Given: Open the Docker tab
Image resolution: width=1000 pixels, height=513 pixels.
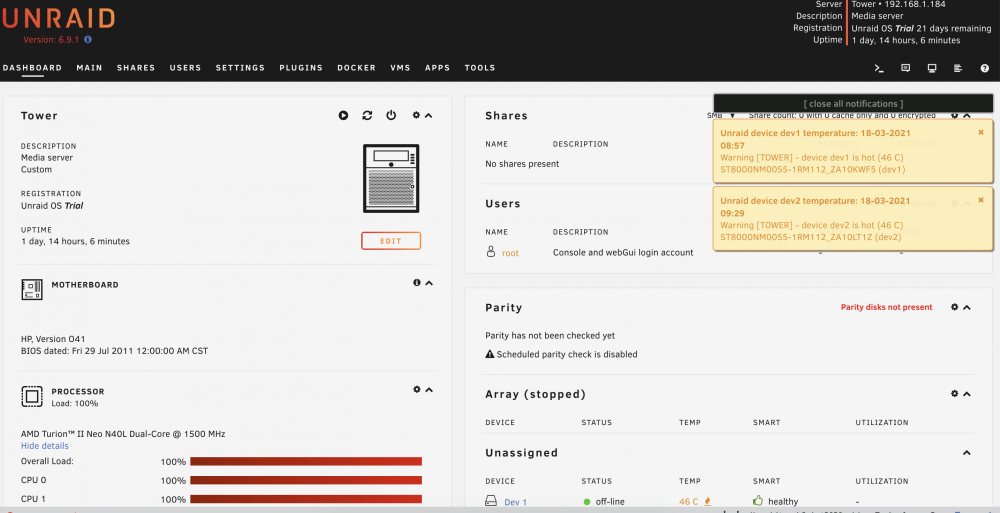Looking at the screenshot, I should coord(357,68).
